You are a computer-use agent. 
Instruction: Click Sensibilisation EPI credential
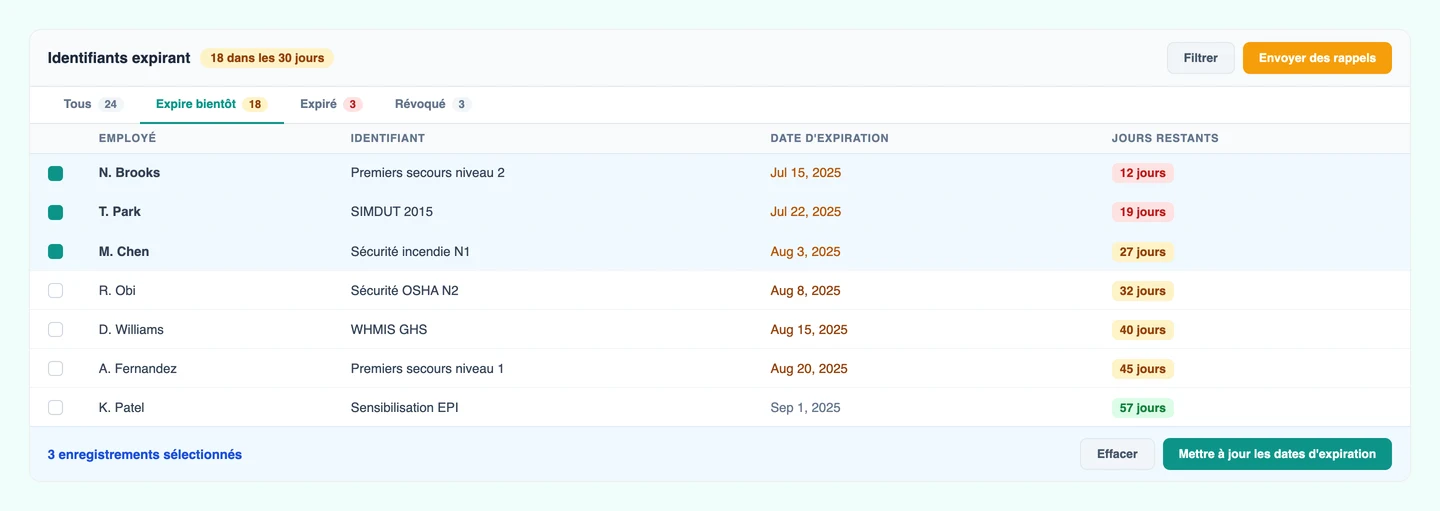(405, 408)
